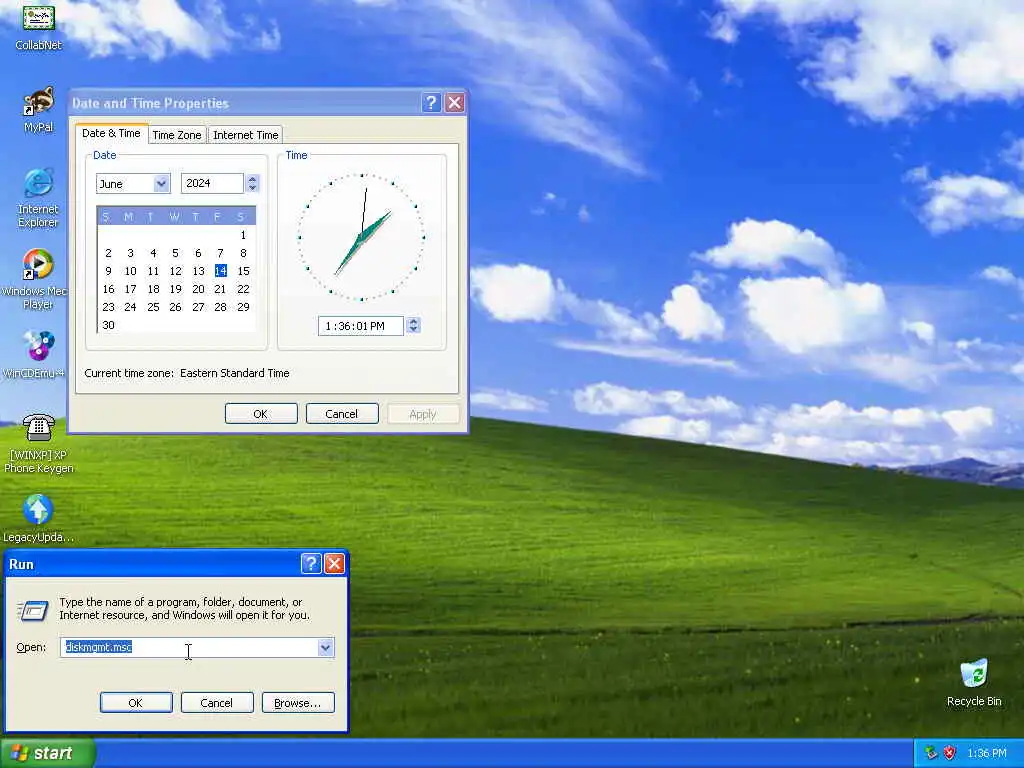
Task: Open the CollabNet desktop icon
Action: pos(39,26)
